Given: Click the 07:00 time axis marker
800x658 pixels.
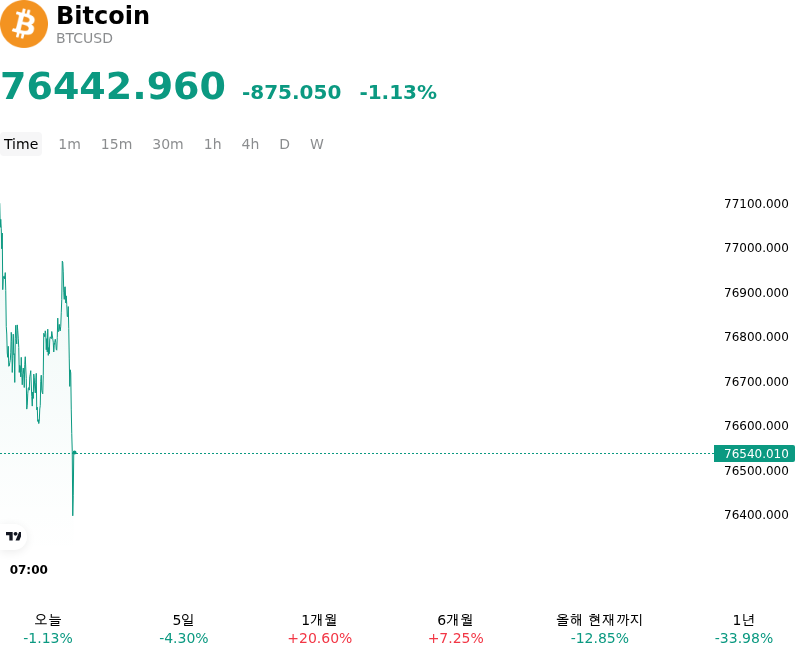Looking at the screenshot, I should 29,569.
